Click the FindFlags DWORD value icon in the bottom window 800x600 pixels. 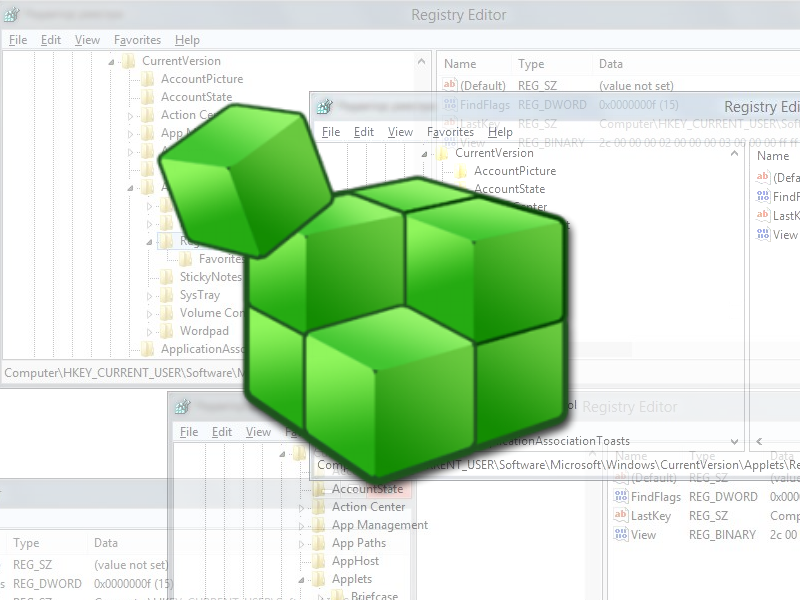tap(621, 496)
